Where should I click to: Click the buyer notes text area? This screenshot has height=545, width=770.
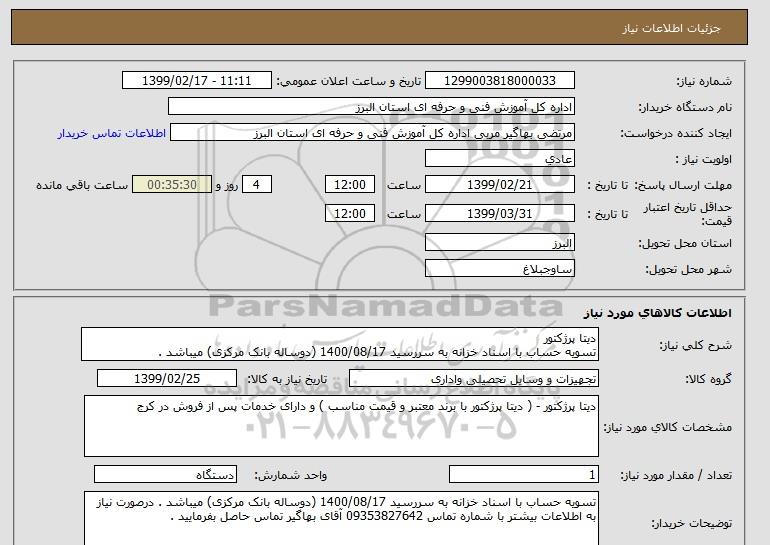341,518
